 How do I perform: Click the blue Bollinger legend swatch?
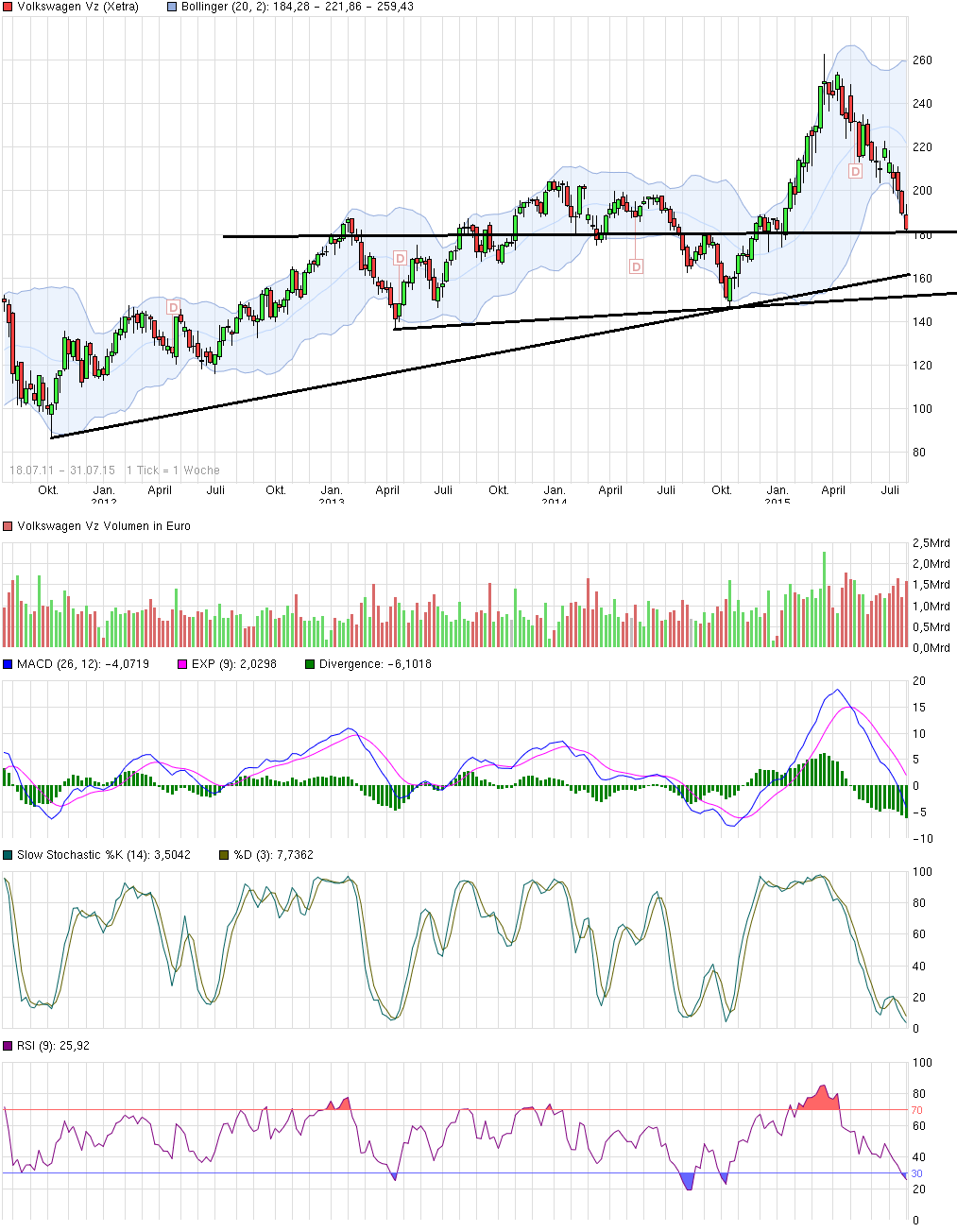pyautogui.click(x=172, y=7)
